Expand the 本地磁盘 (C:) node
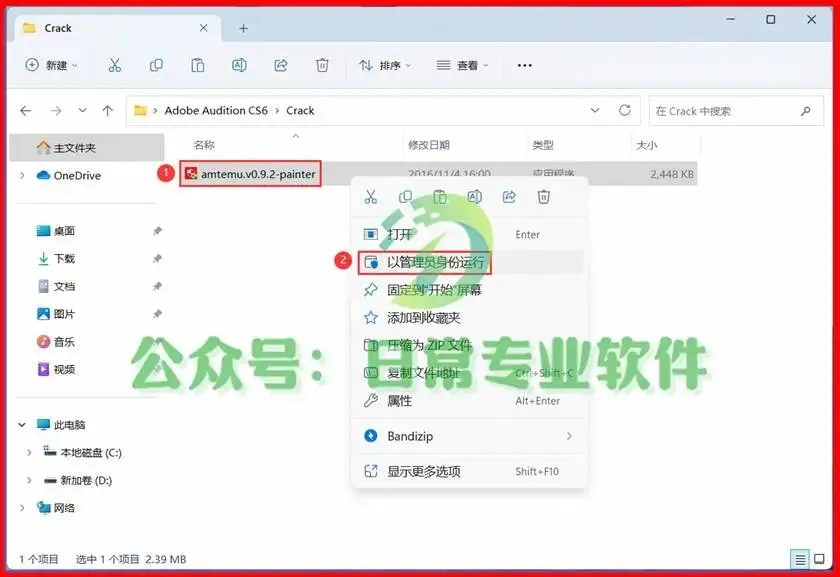 click(x=29, y=453)
